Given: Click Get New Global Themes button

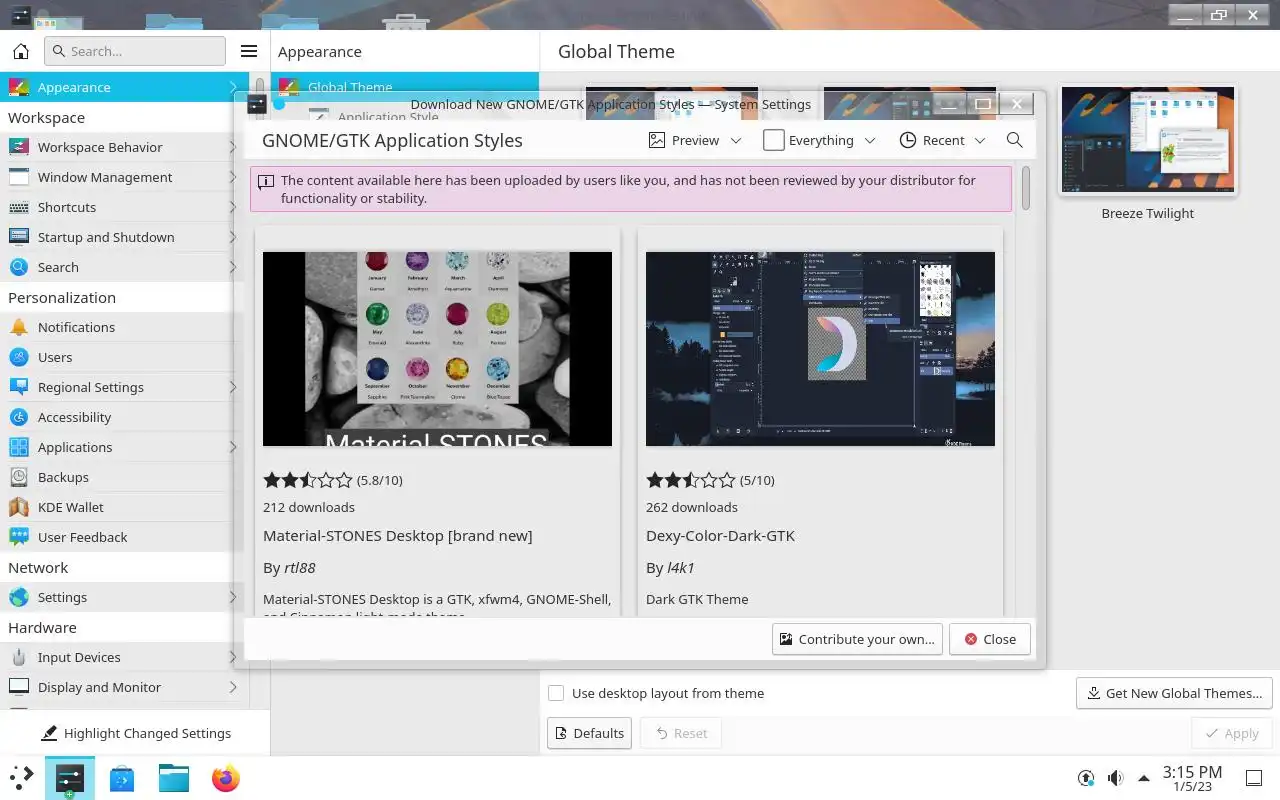Looking at the screenshot, I should 1174,693.
